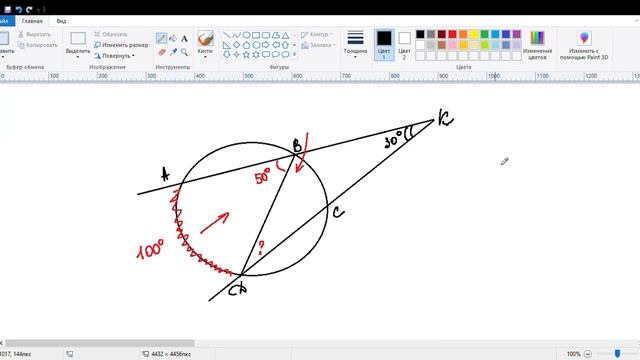Activate Цвет 1 foreground color box
The image size is (640, 360).
384,45
